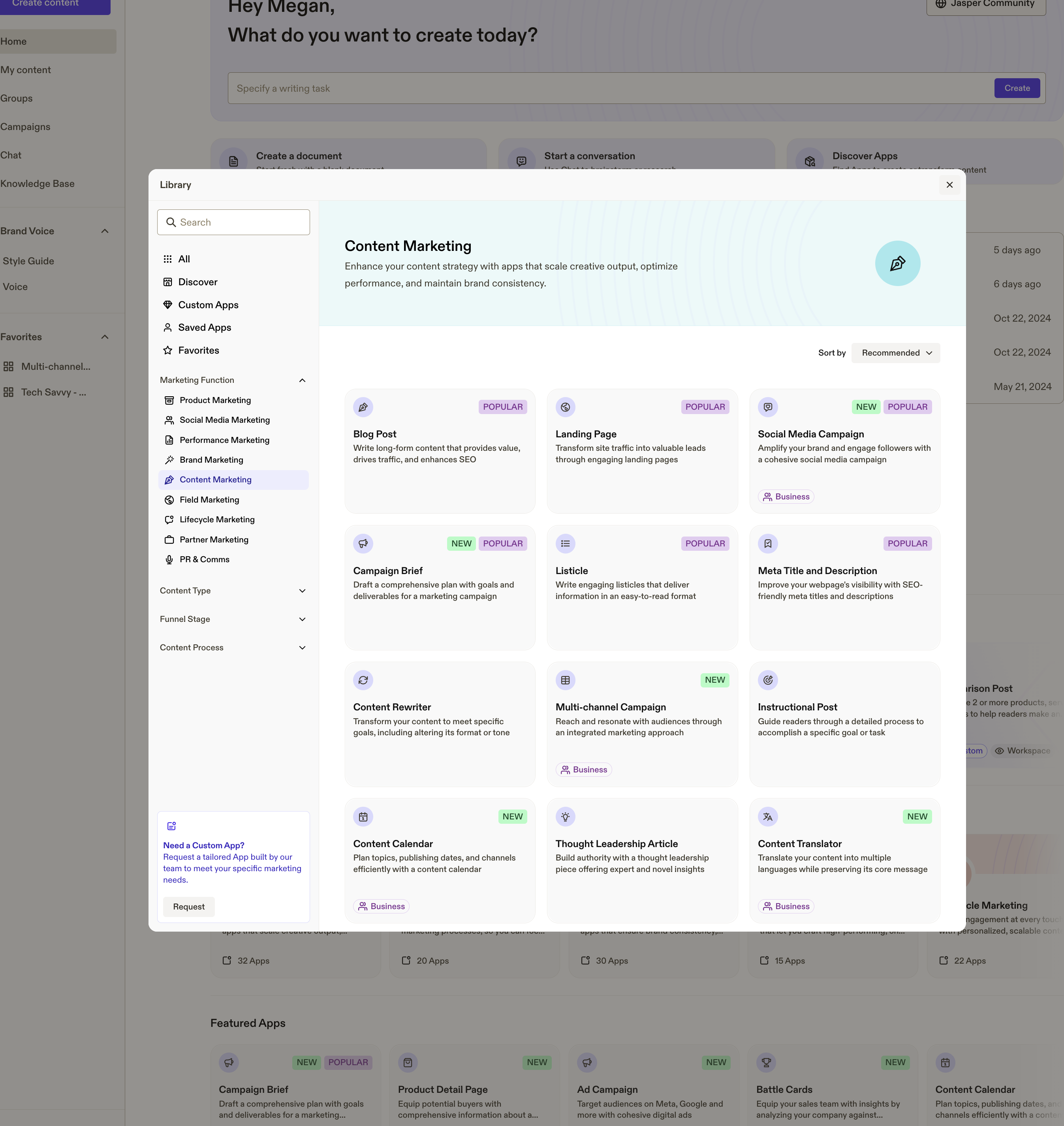
Task: Expand the Content Type filter section
Action: pos(233,591)
